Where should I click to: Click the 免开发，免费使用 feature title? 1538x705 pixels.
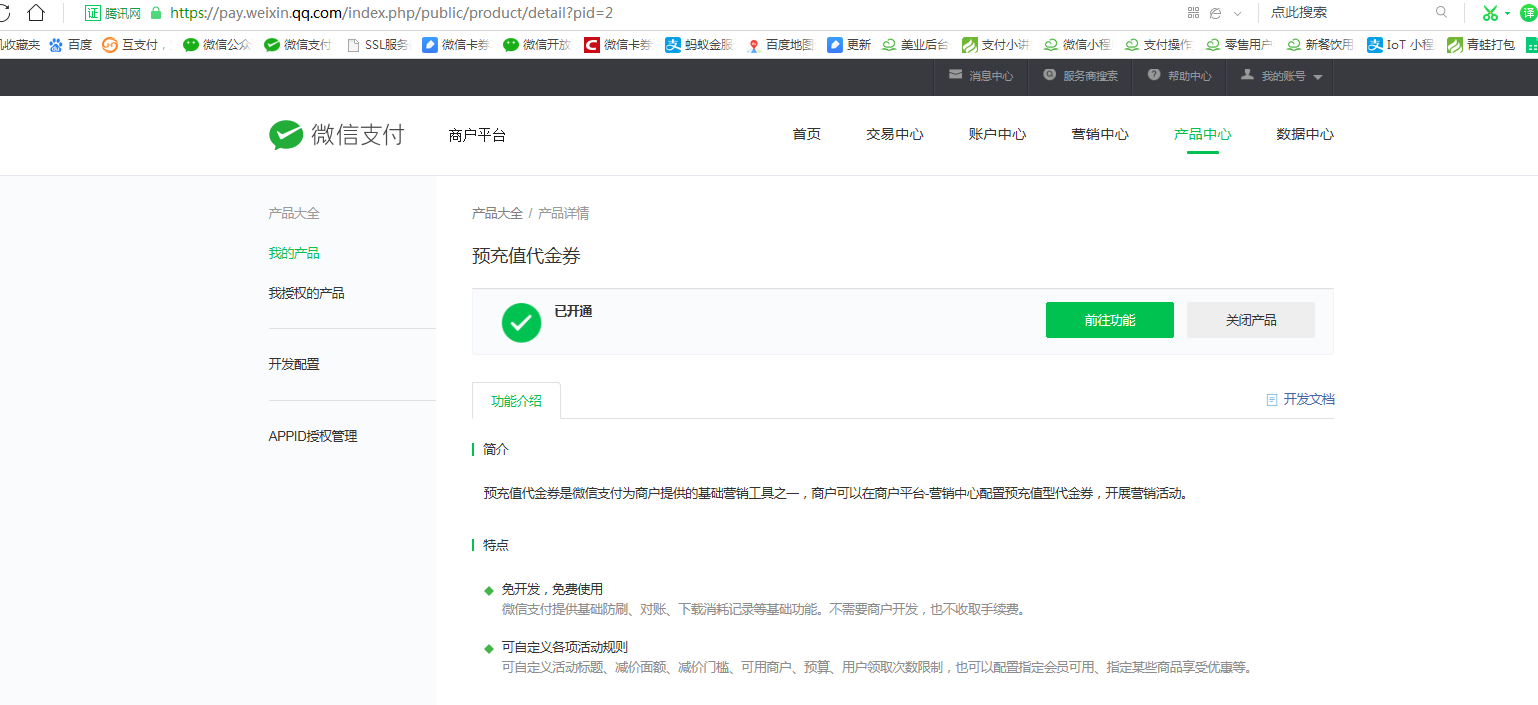click(552, 589)
